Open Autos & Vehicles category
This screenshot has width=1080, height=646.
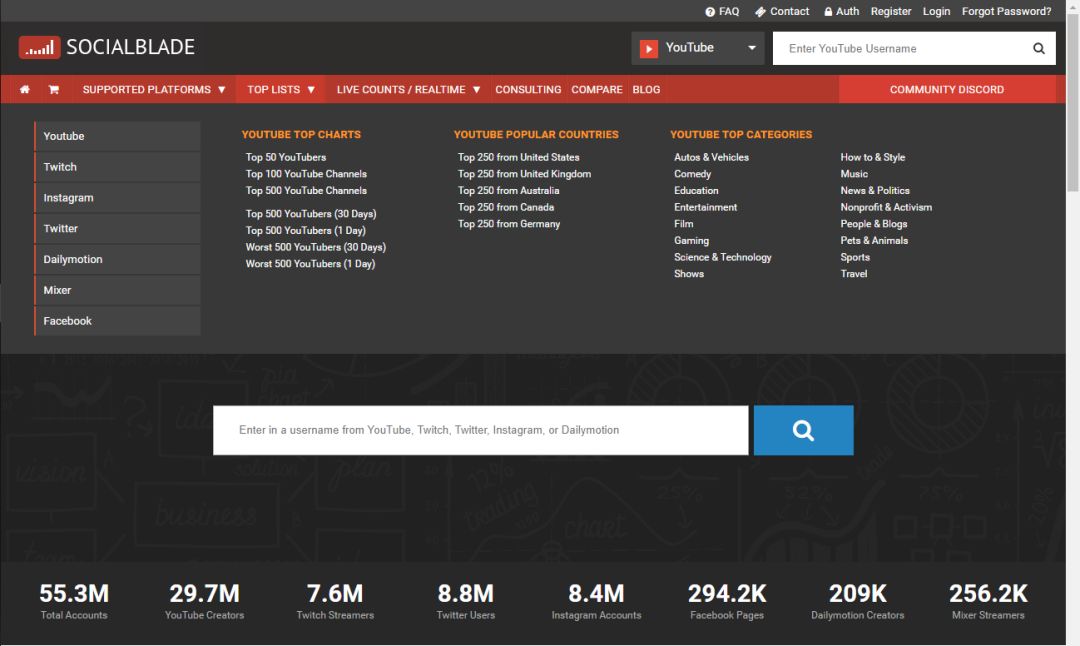[712, 157]
